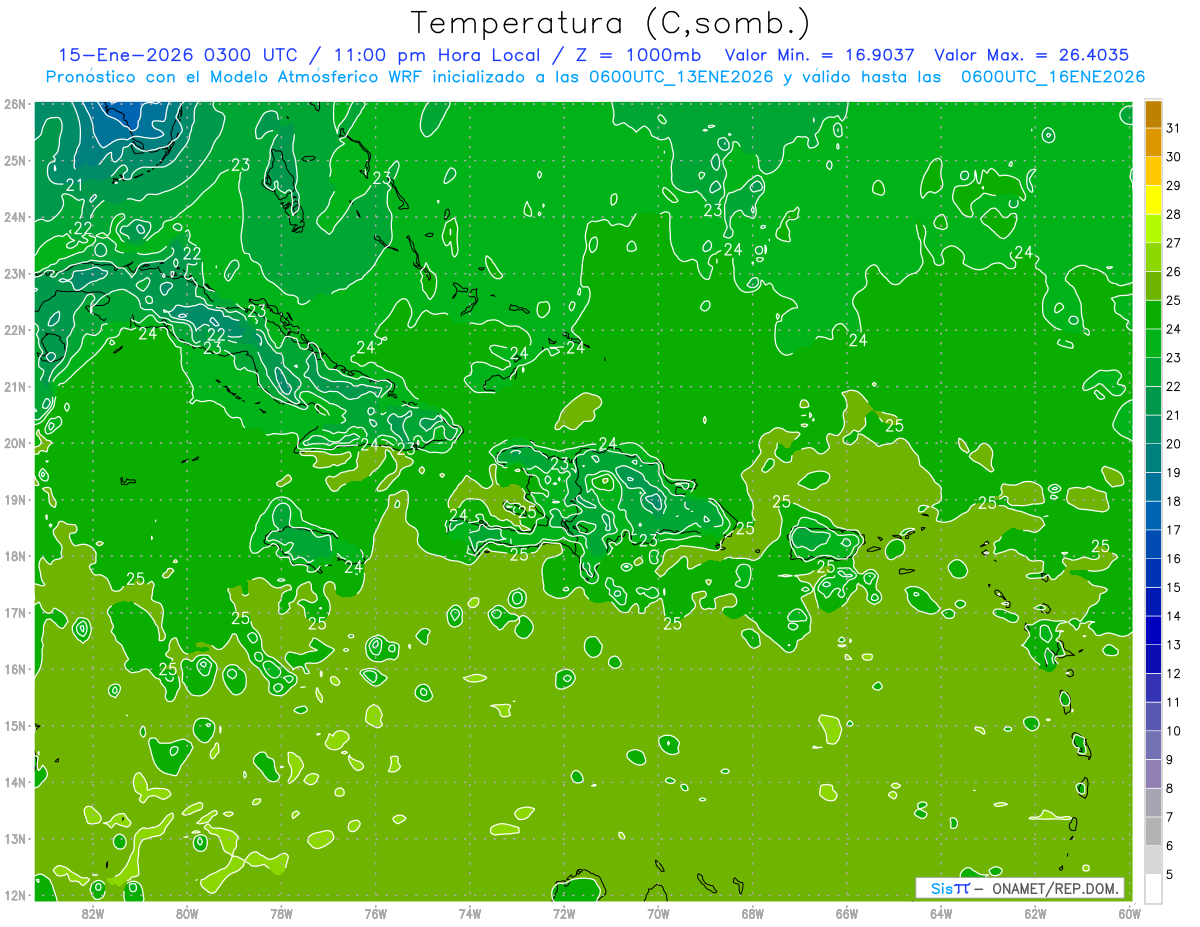Click the legend value 10
This screenshot has width=1200, height=927.
click(1173, 731)
